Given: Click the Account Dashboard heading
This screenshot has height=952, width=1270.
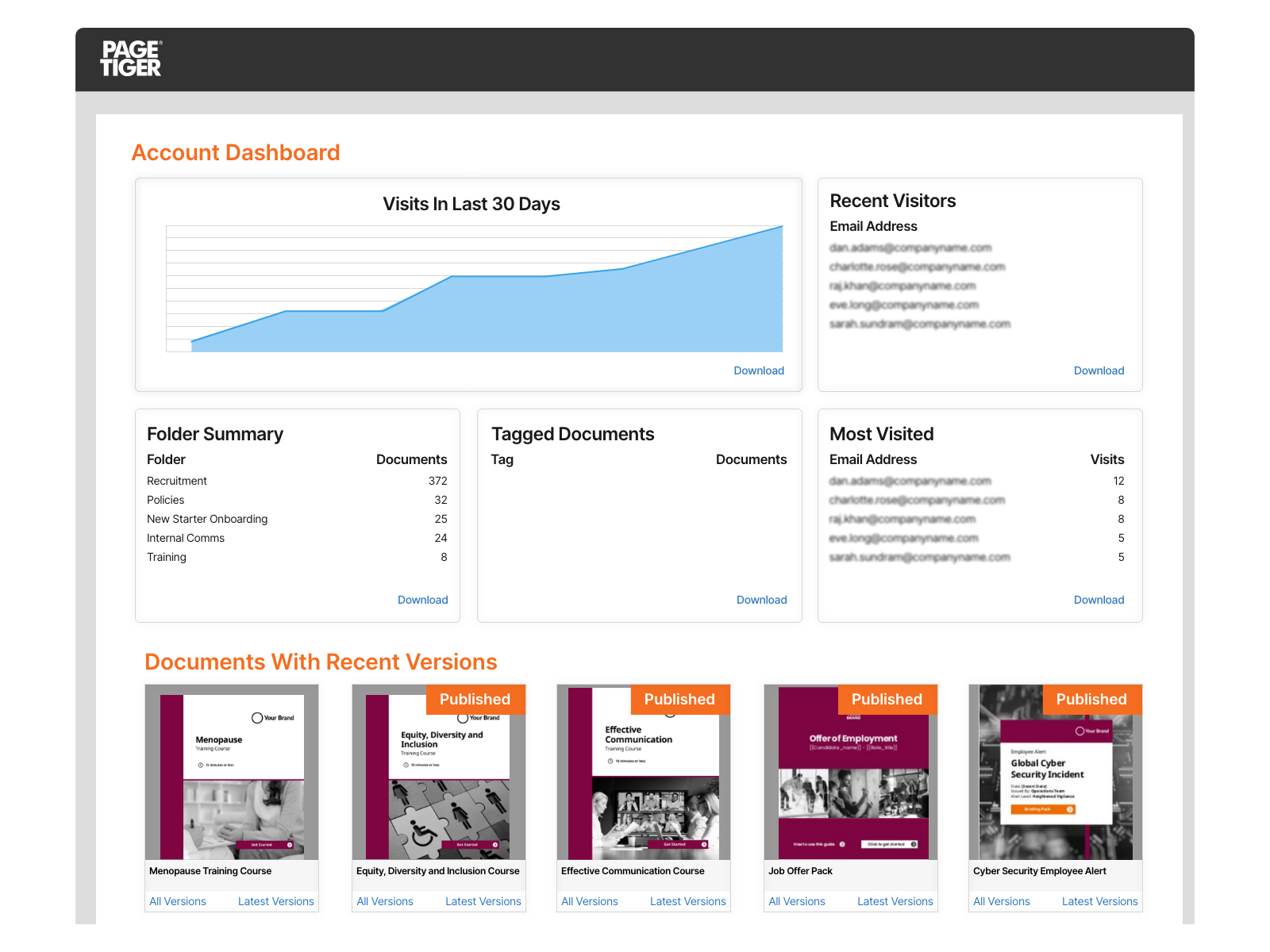Looking at the screenshot, I should [x=236, y=152].
